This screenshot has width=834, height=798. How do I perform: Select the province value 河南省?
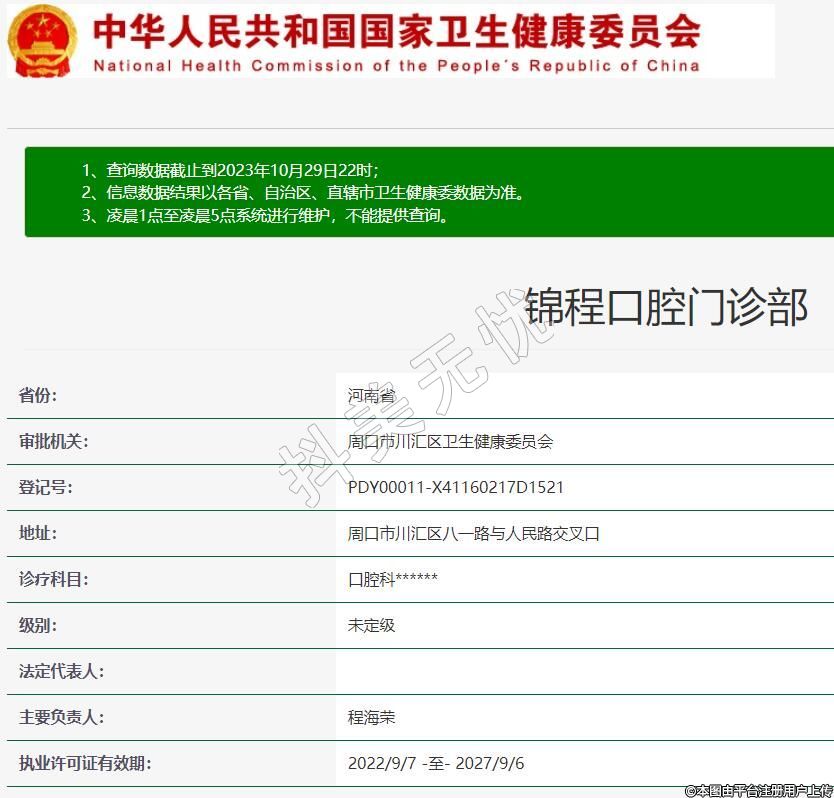pos(372,396)
